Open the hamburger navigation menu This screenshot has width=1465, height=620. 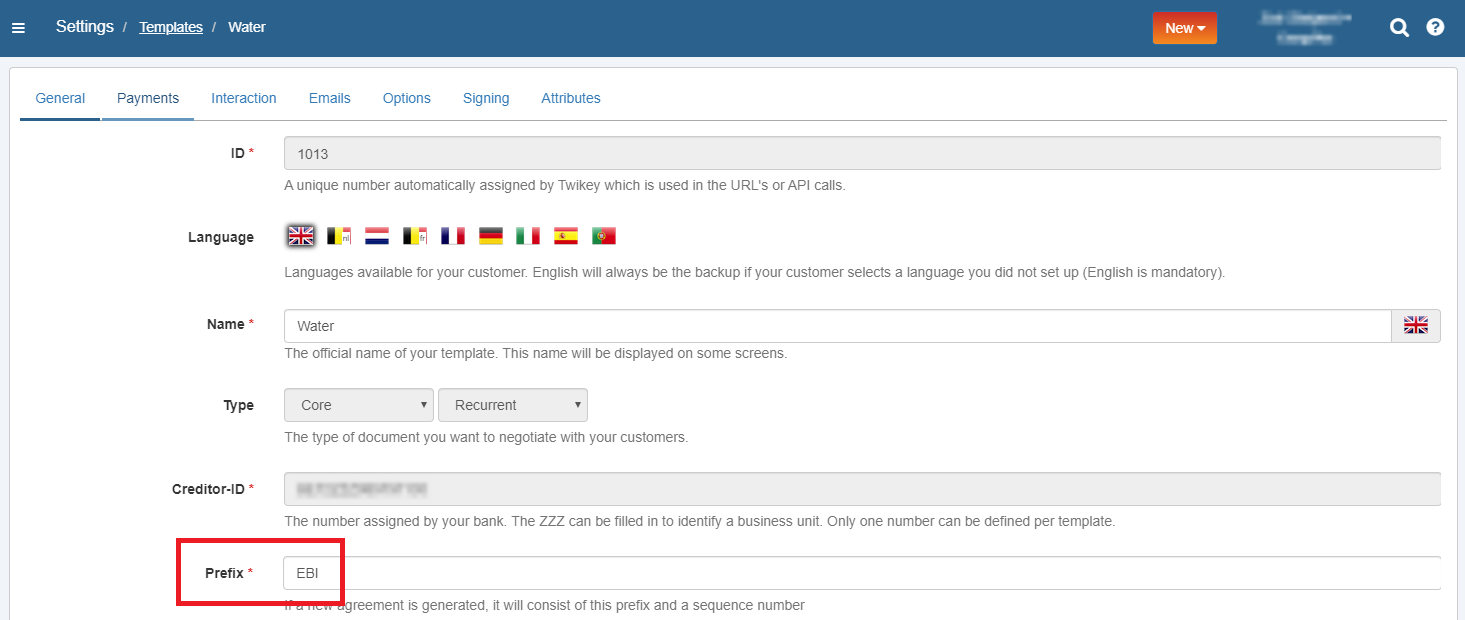pos(18,28)
